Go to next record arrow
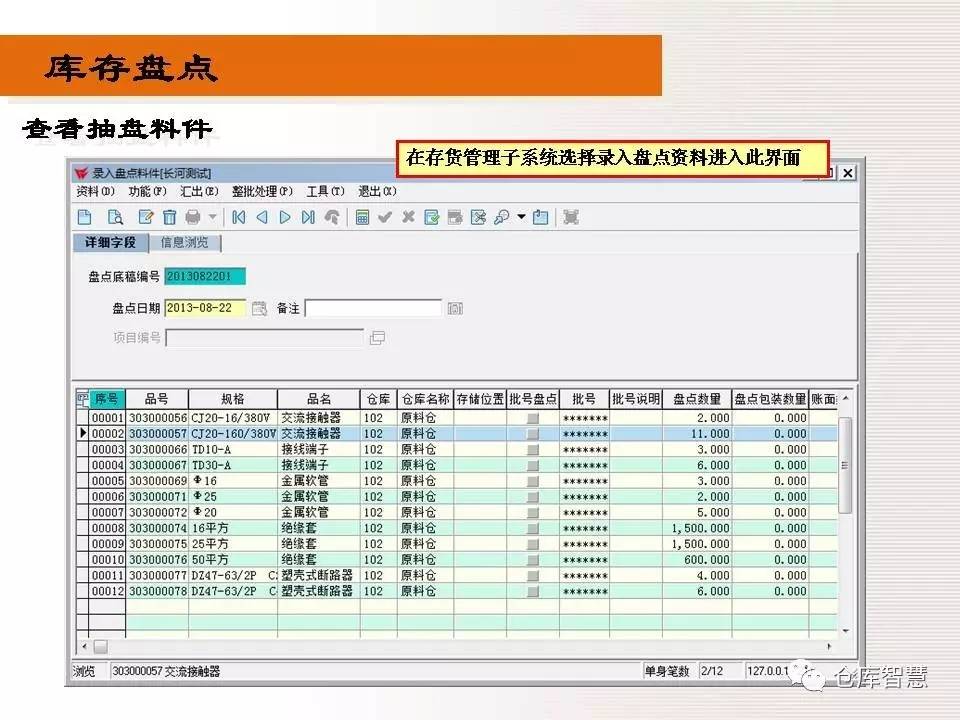Screen dimensions: 960x720 coord(285,217)
